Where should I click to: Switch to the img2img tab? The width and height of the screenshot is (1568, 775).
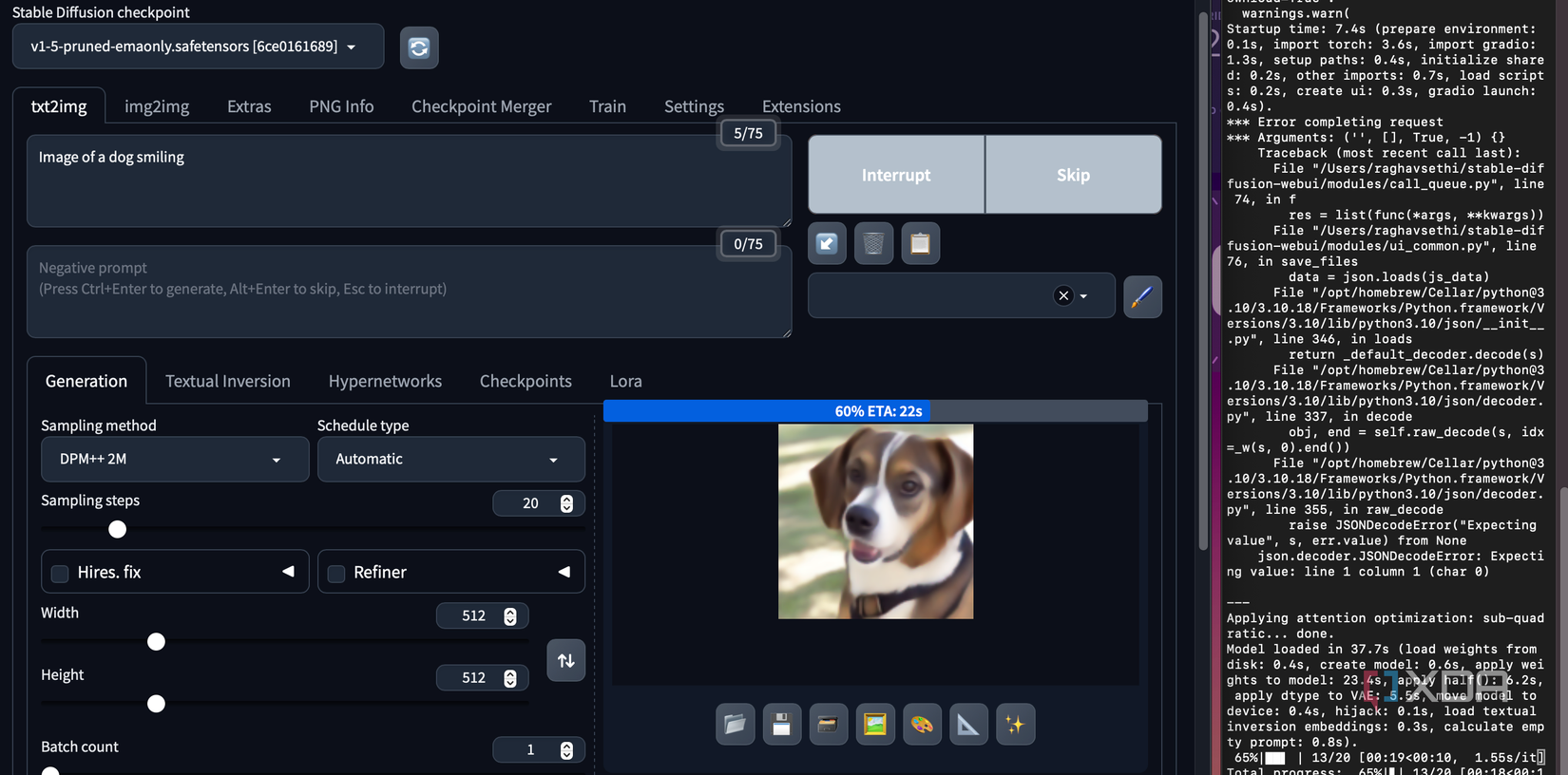pyautogui.click(x=157, y=106)
